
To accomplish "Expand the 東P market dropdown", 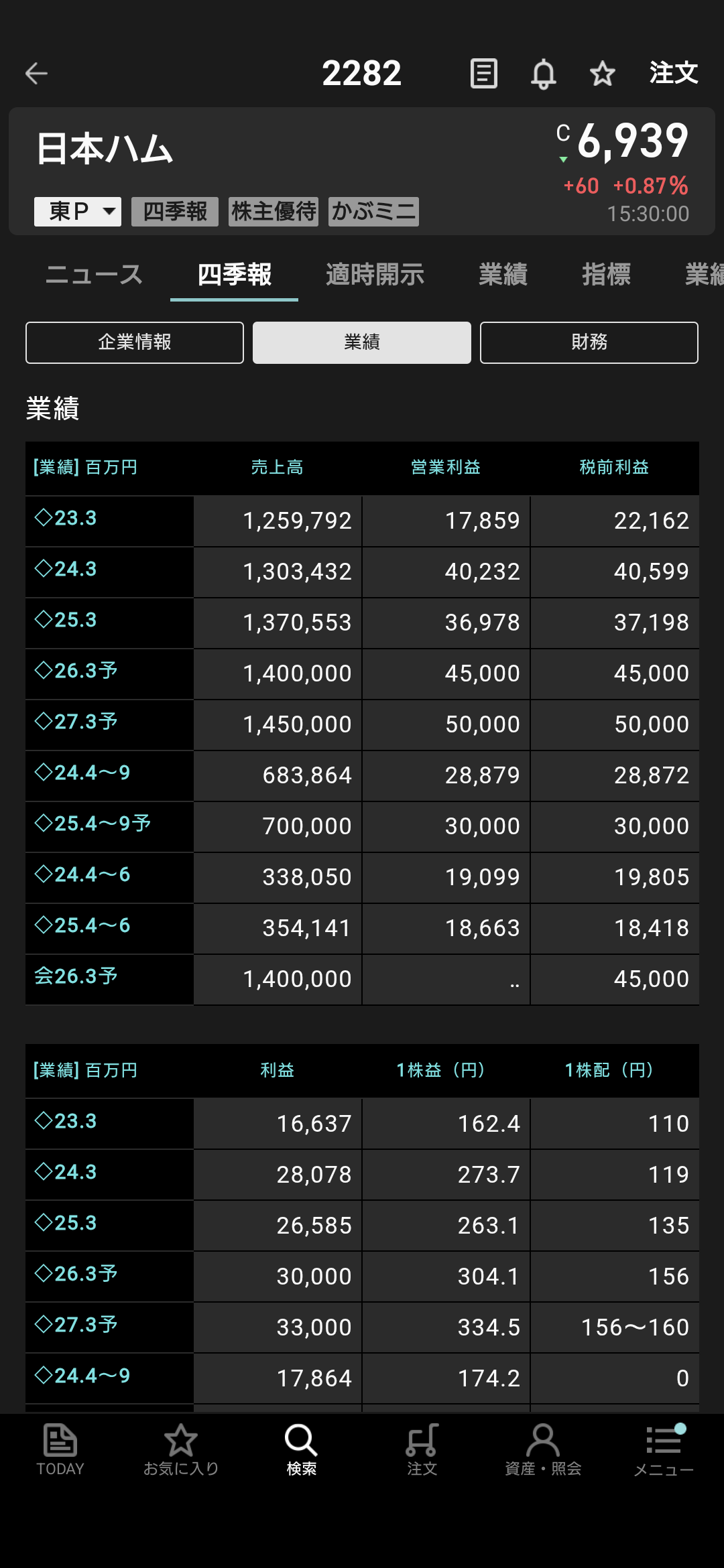I will coord(78,212).
